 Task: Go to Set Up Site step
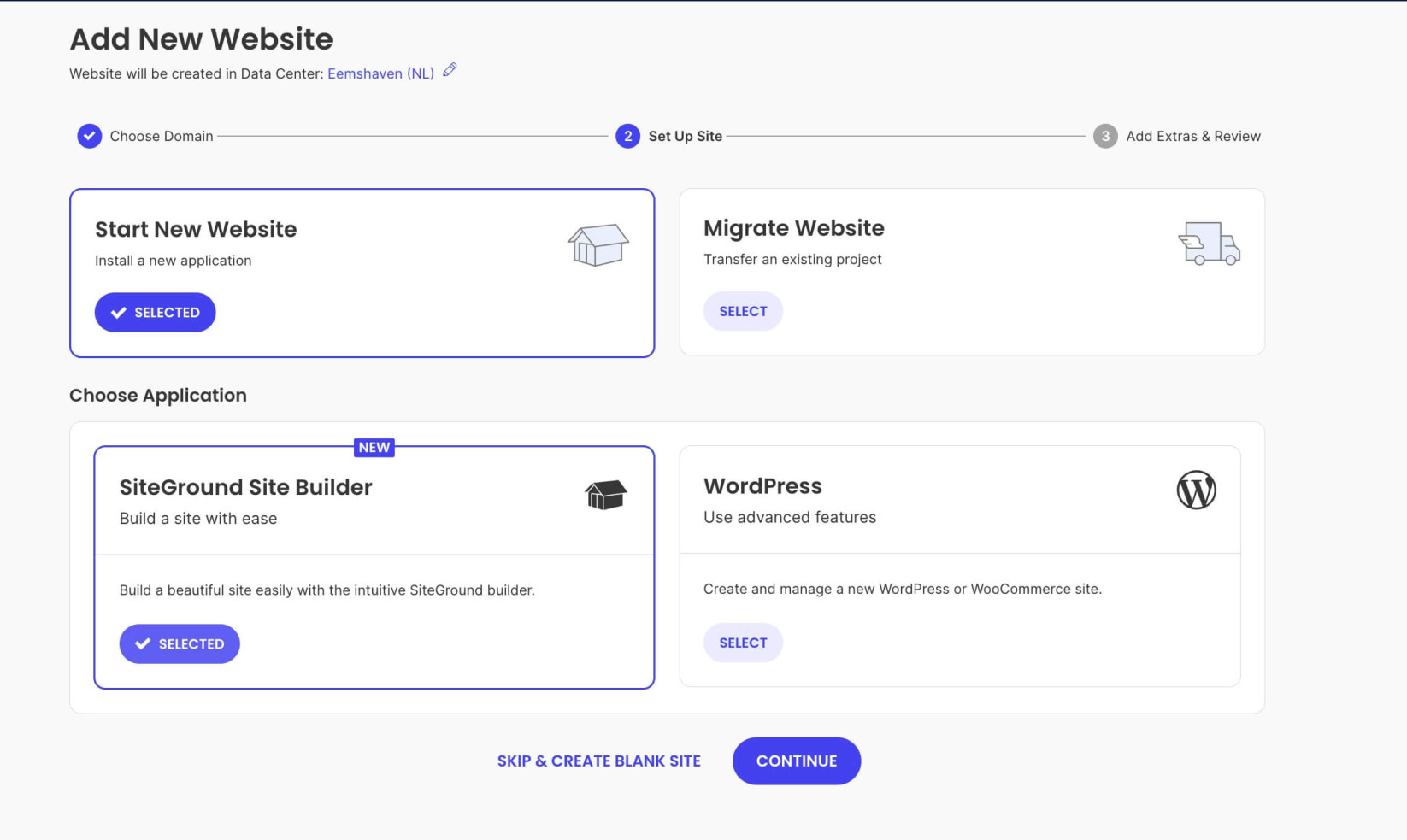coord(686,136)
